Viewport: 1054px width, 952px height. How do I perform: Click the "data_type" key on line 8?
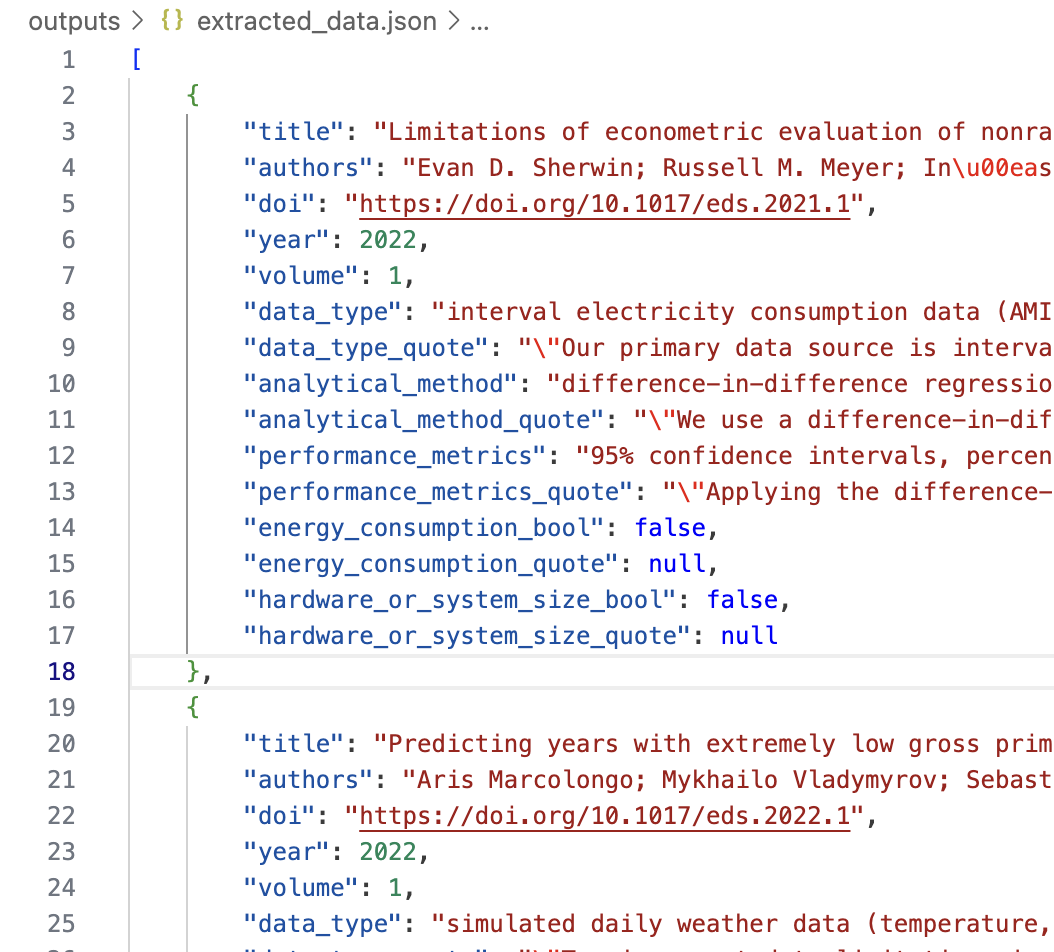point(323,312)
